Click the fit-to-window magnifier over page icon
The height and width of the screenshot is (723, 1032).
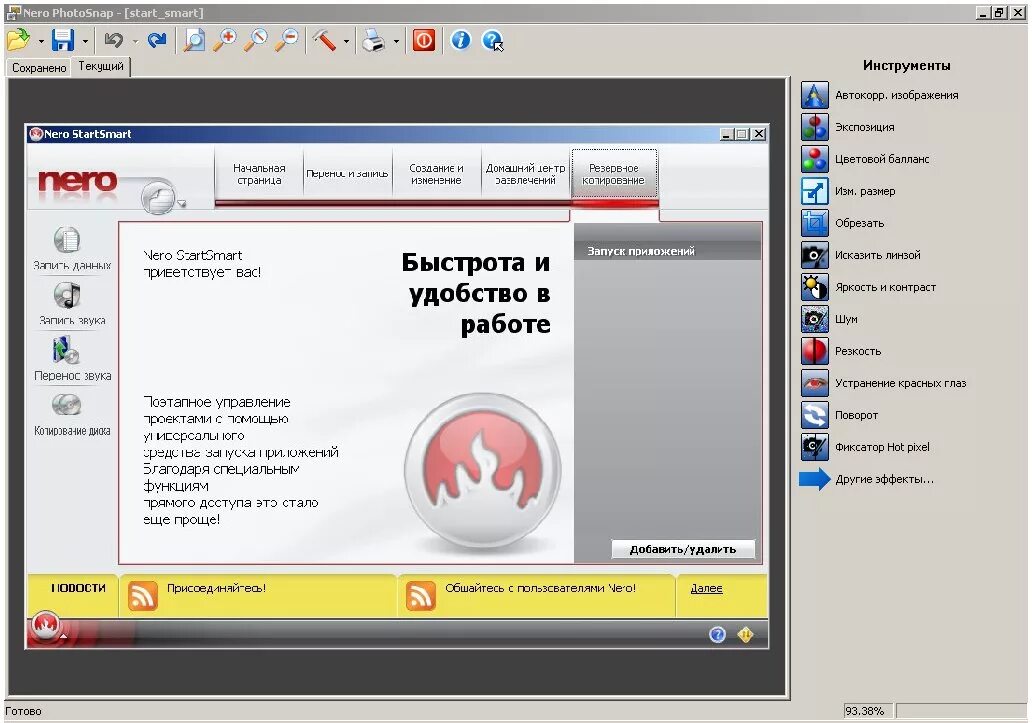click(x=194, y=40)
